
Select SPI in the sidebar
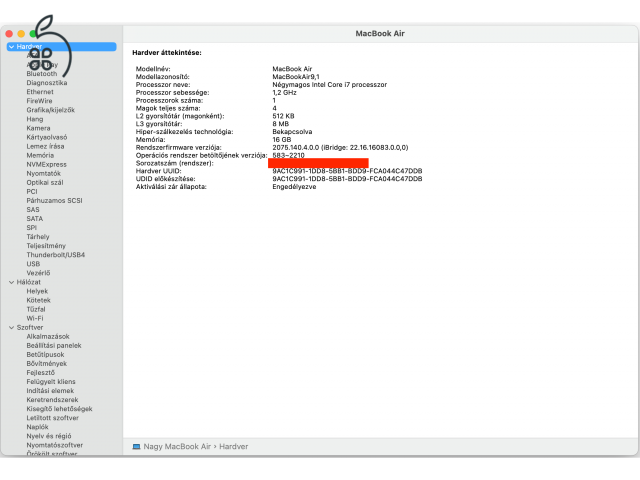tap(31, 228)
